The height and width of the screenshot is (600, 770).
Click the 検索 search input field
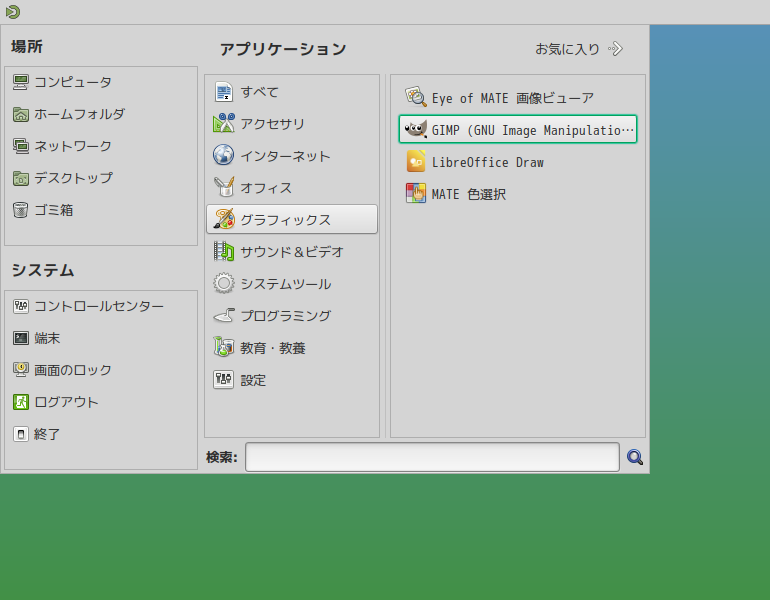432,457
